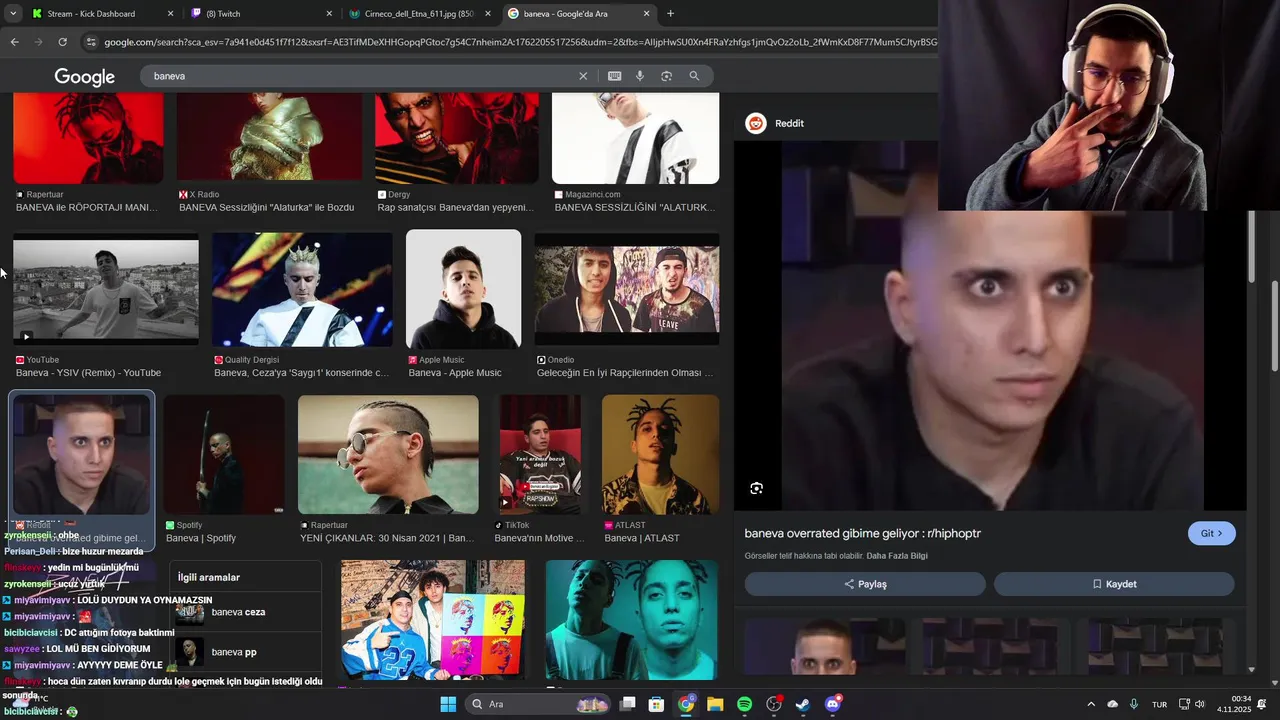
Task: Open the tab search dropdown arrow
Action: pos(12,14)
